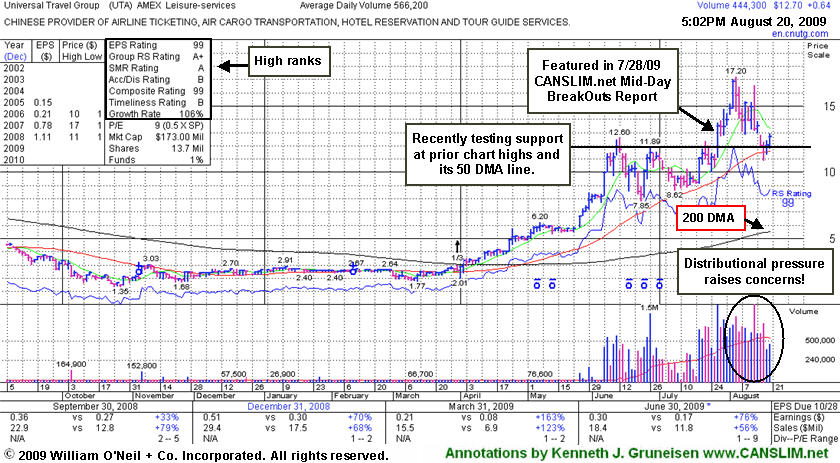Screen dimensions: 840x463
Task: Click the 5:02PM August 20, 2009 timestamp
Action: (x=754, y=22)
